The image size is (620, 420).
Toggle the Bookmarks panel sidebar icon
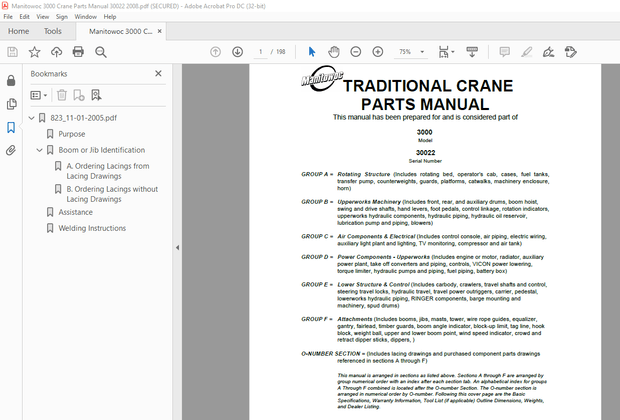(11, 127)
